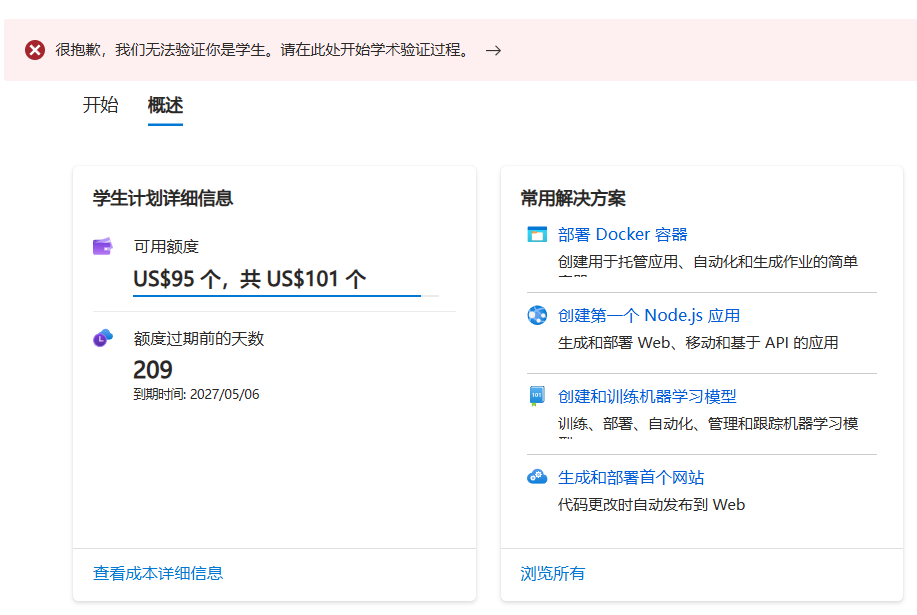Open 创建第一个 Node.js 应用 link
Image resolution: width=917 pixels, height=615 pixels.
(x=649, y=316)
